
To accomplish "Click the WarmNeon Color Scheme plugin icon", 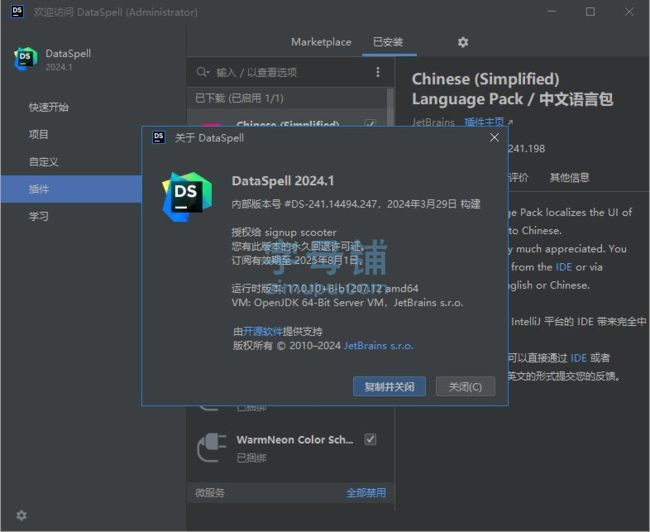I will (x=212, y=447).
